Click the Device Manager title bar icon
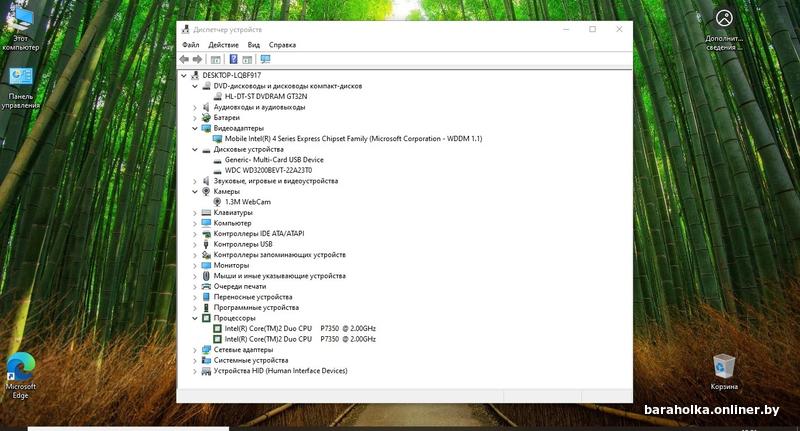800x431 pixels. coord(186,29)
